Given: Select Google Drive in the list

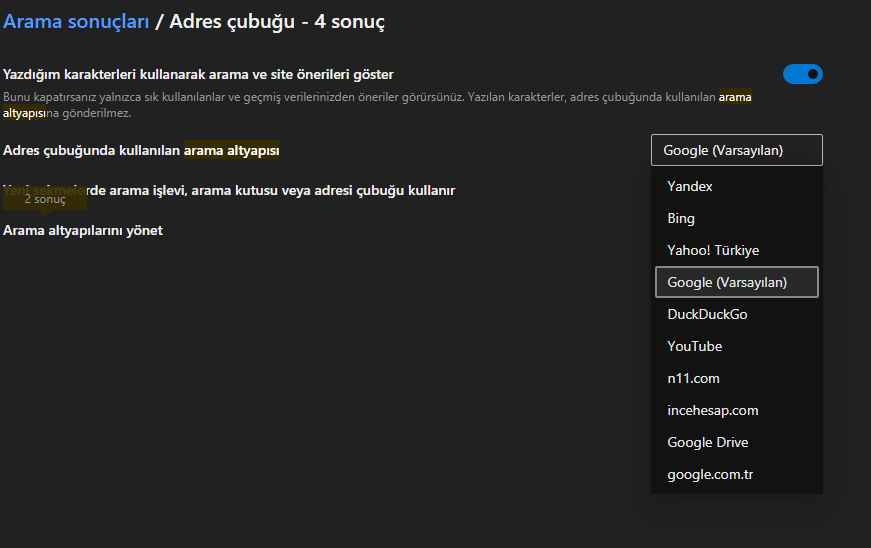Looking at the screenshot, I should pos(707,442).
